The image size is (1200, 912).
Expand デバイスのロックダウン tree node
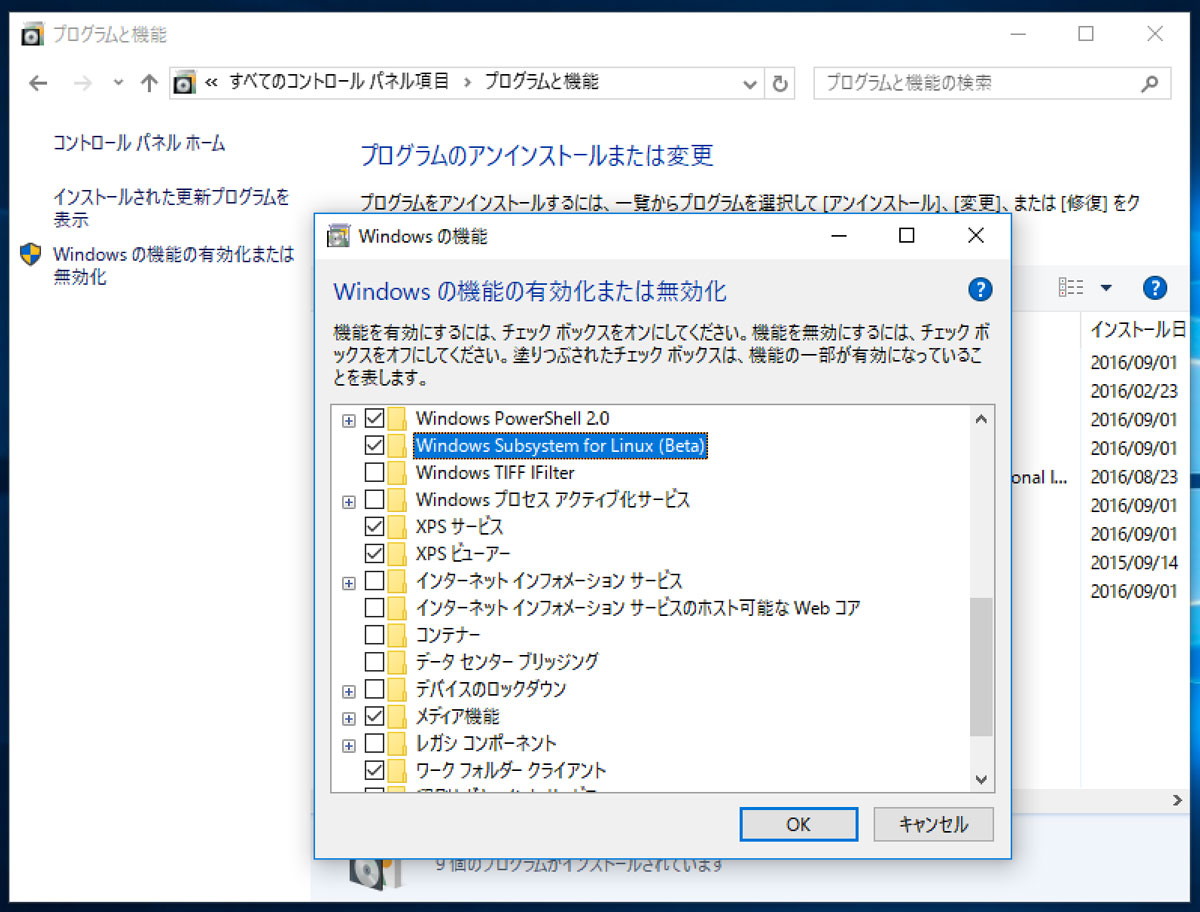click(x=348, y=691)
